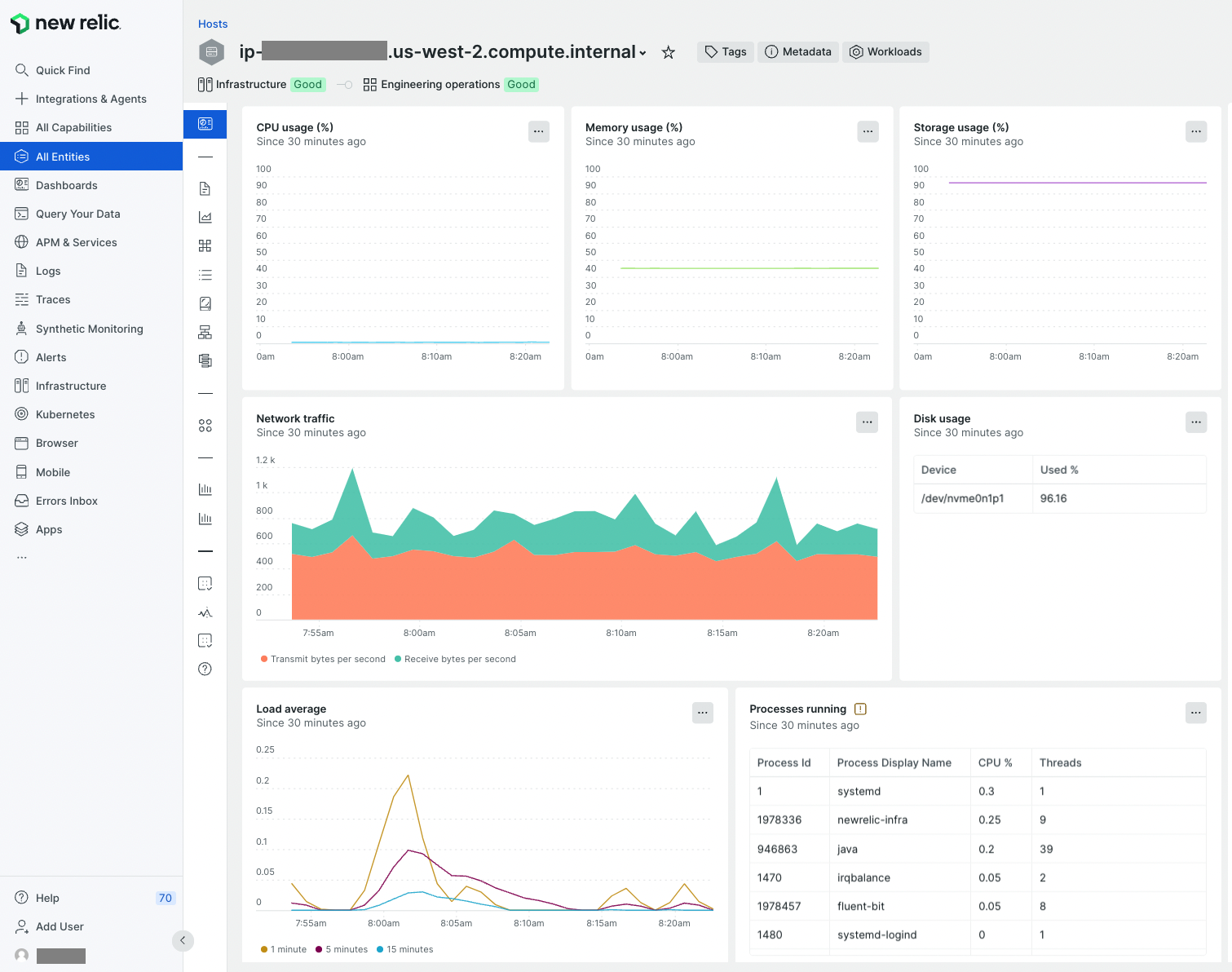1232x972 pixels.
Task: Collapse the left navigation panel
Action: pyautogui.click(x=183, y=940)
